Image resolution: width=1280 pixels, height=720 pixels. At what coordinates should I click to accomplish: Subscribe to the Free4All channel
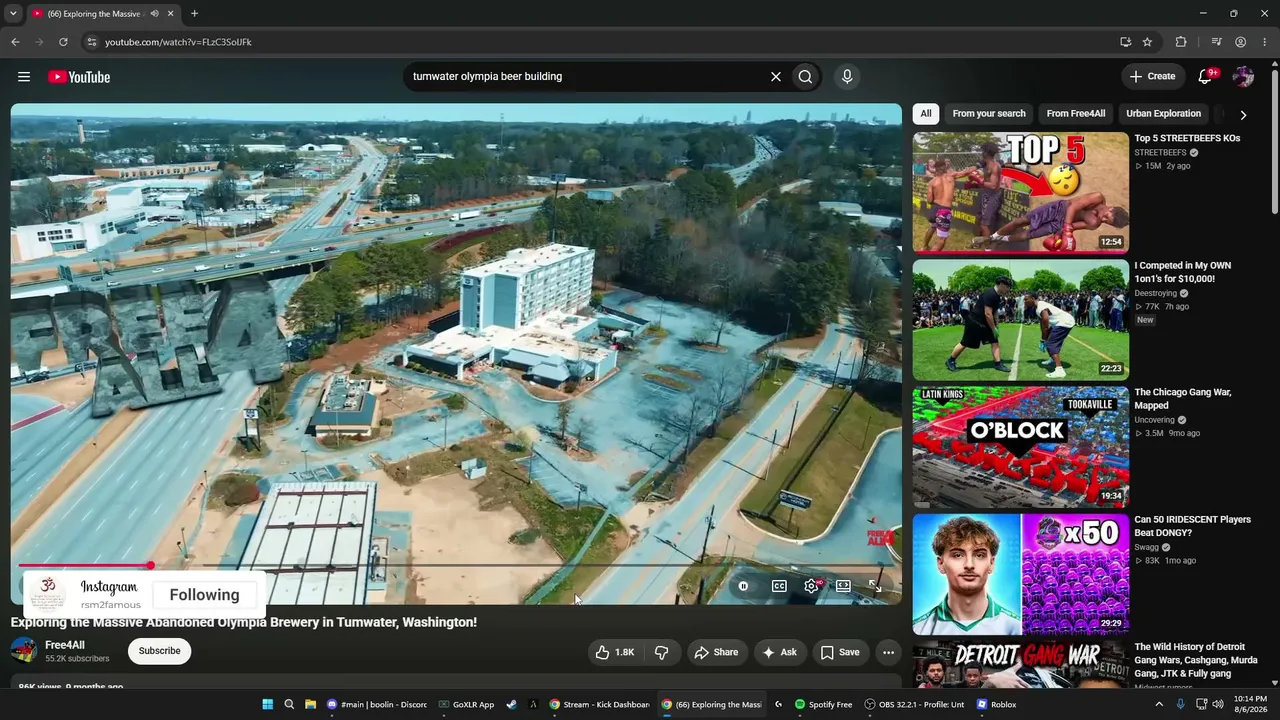pos(160,651)
